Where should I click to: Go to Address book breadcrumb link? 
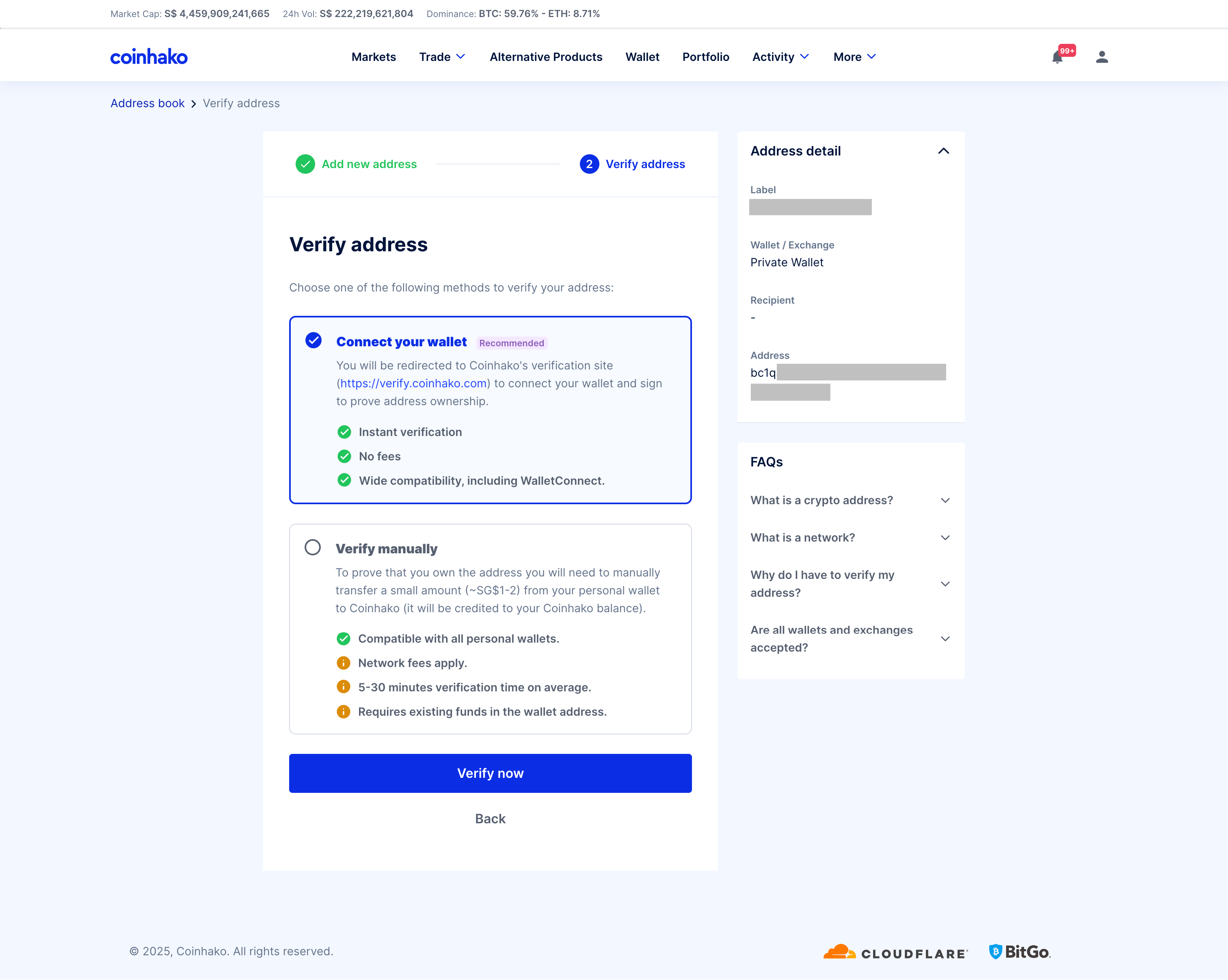[x=147, y=104]
